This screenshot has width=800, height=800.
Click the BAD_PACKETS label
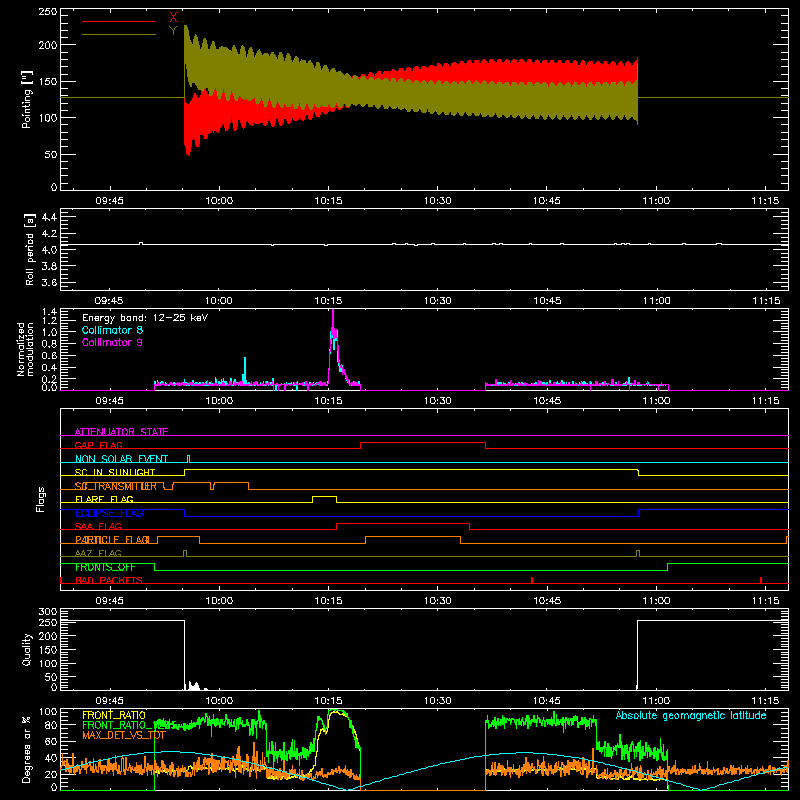(109, 580)
